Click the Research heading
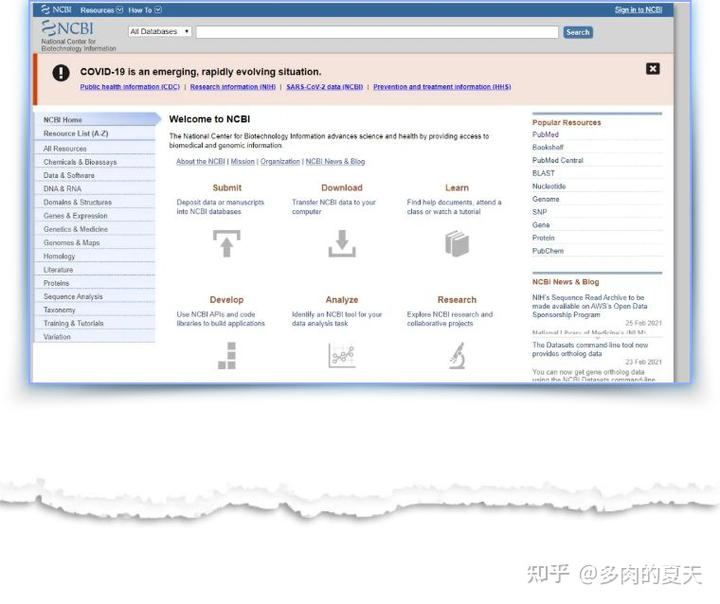The width and height of the screenshot is (720, 604). click(457, 300)
